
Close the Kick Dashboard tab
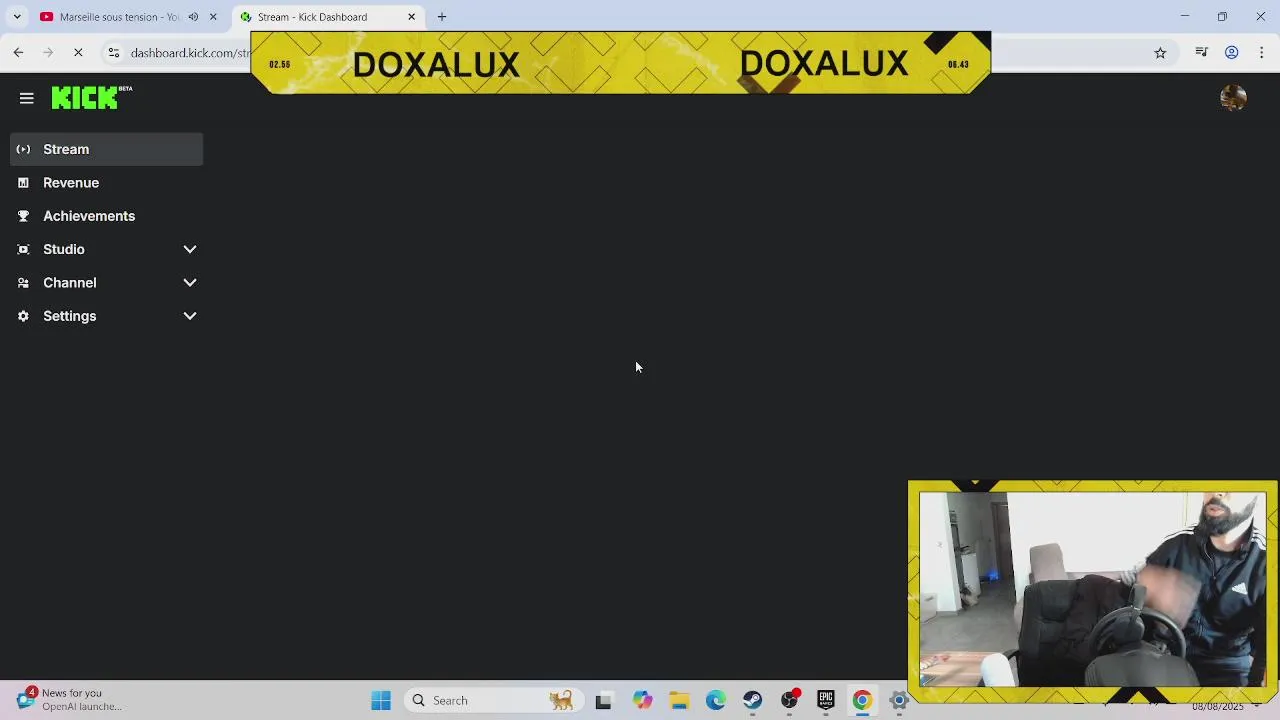click(411, 17)
